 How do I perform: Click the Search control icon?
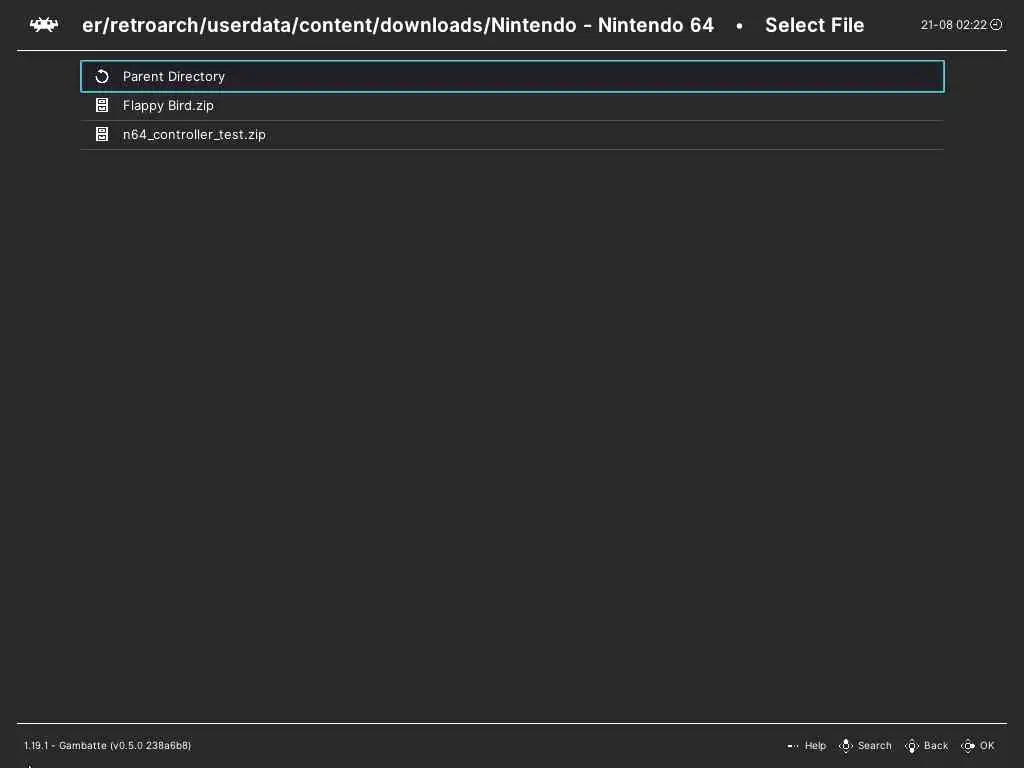(846, 746)
